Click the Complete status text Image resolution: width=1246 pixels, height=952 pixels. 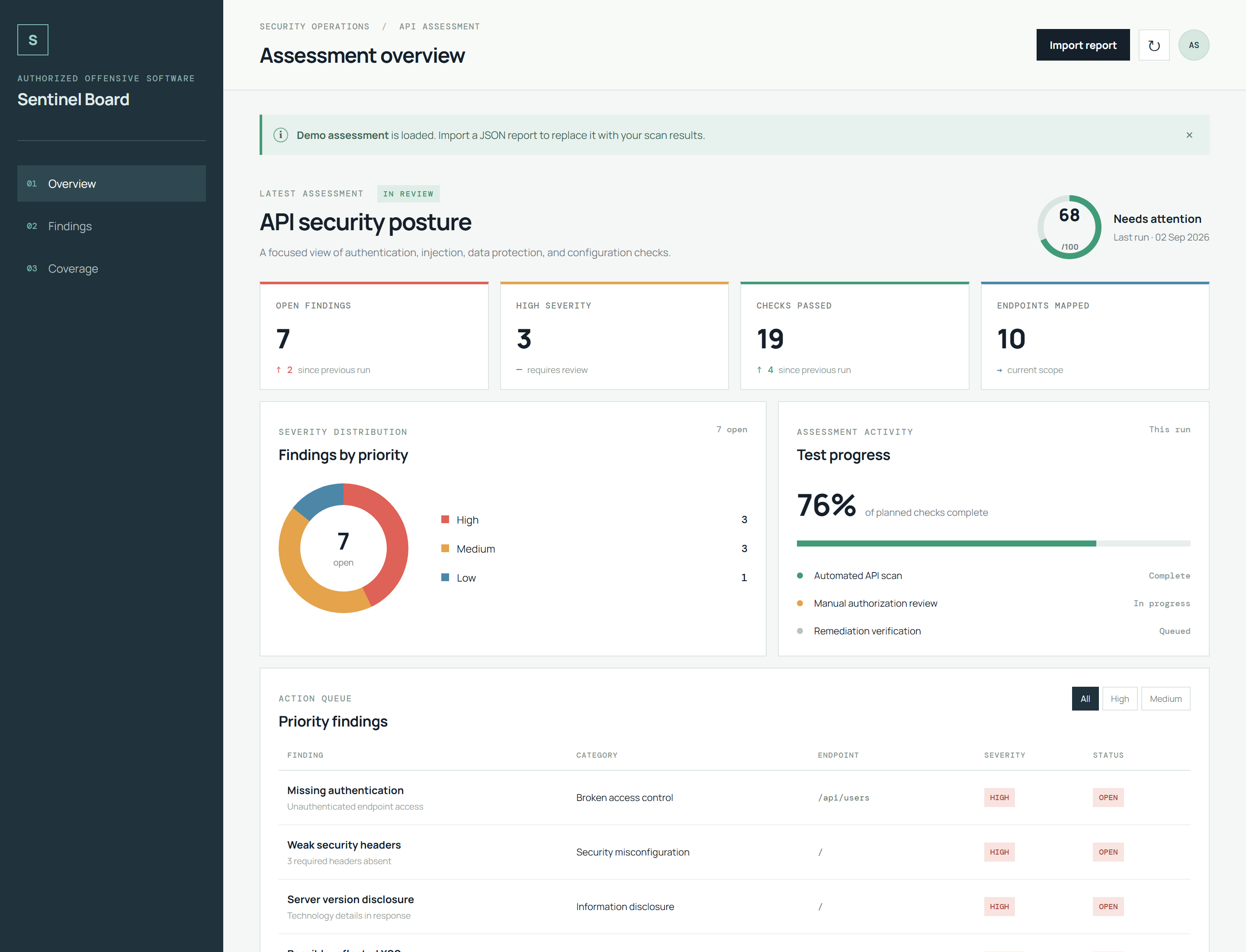1169,576
